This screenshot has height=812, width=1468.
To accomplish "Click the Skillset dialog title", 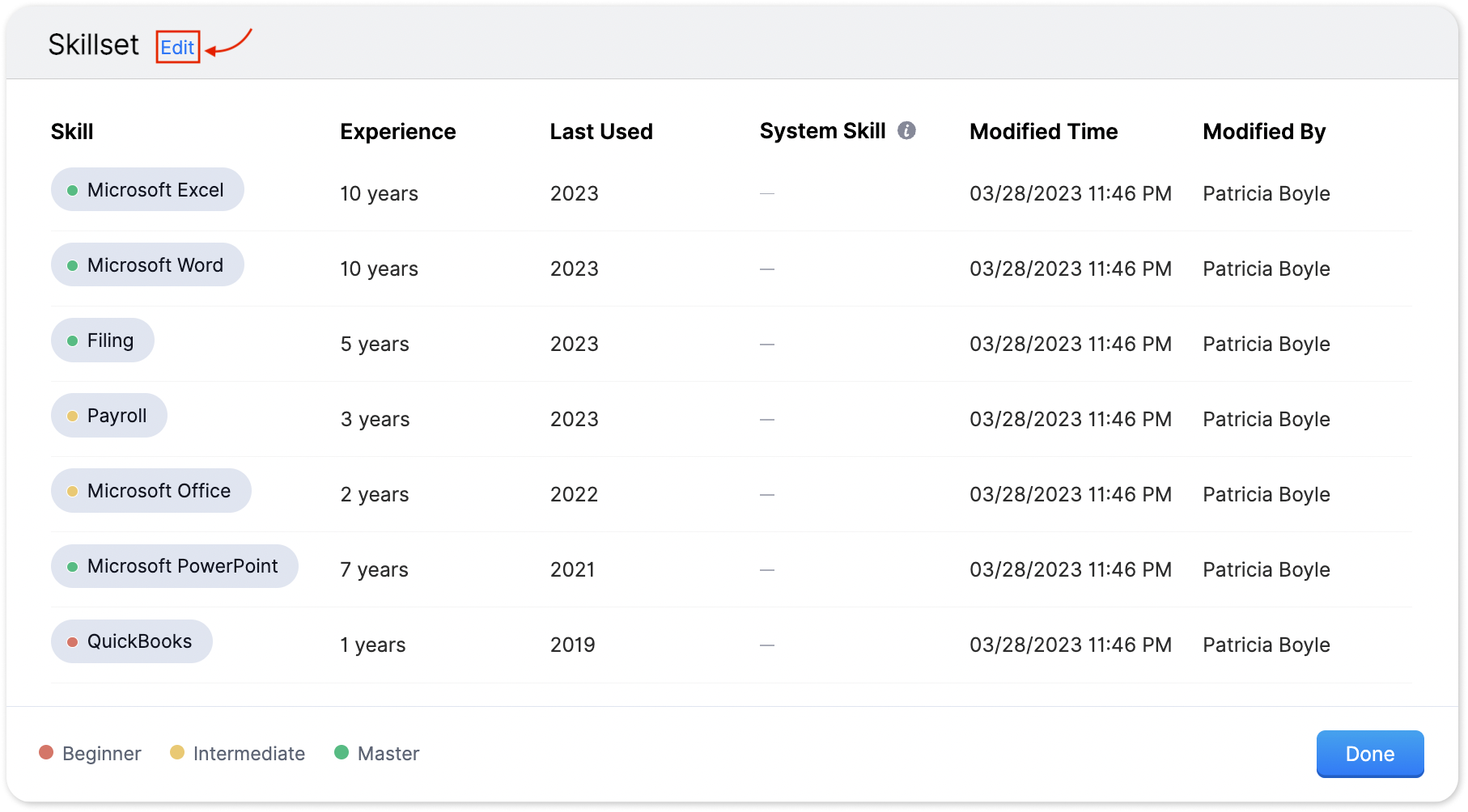I will coord(94,45).
